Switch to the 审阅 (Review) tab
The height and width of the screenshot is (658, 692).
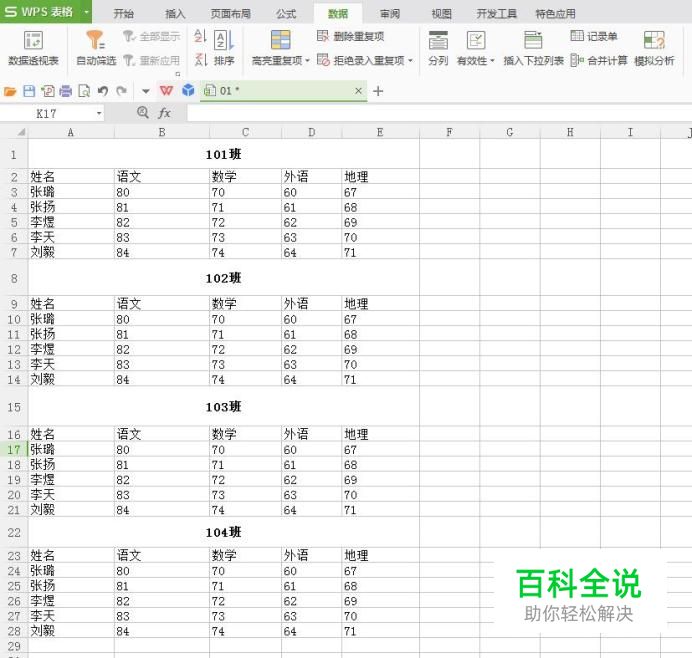[390, 14]
